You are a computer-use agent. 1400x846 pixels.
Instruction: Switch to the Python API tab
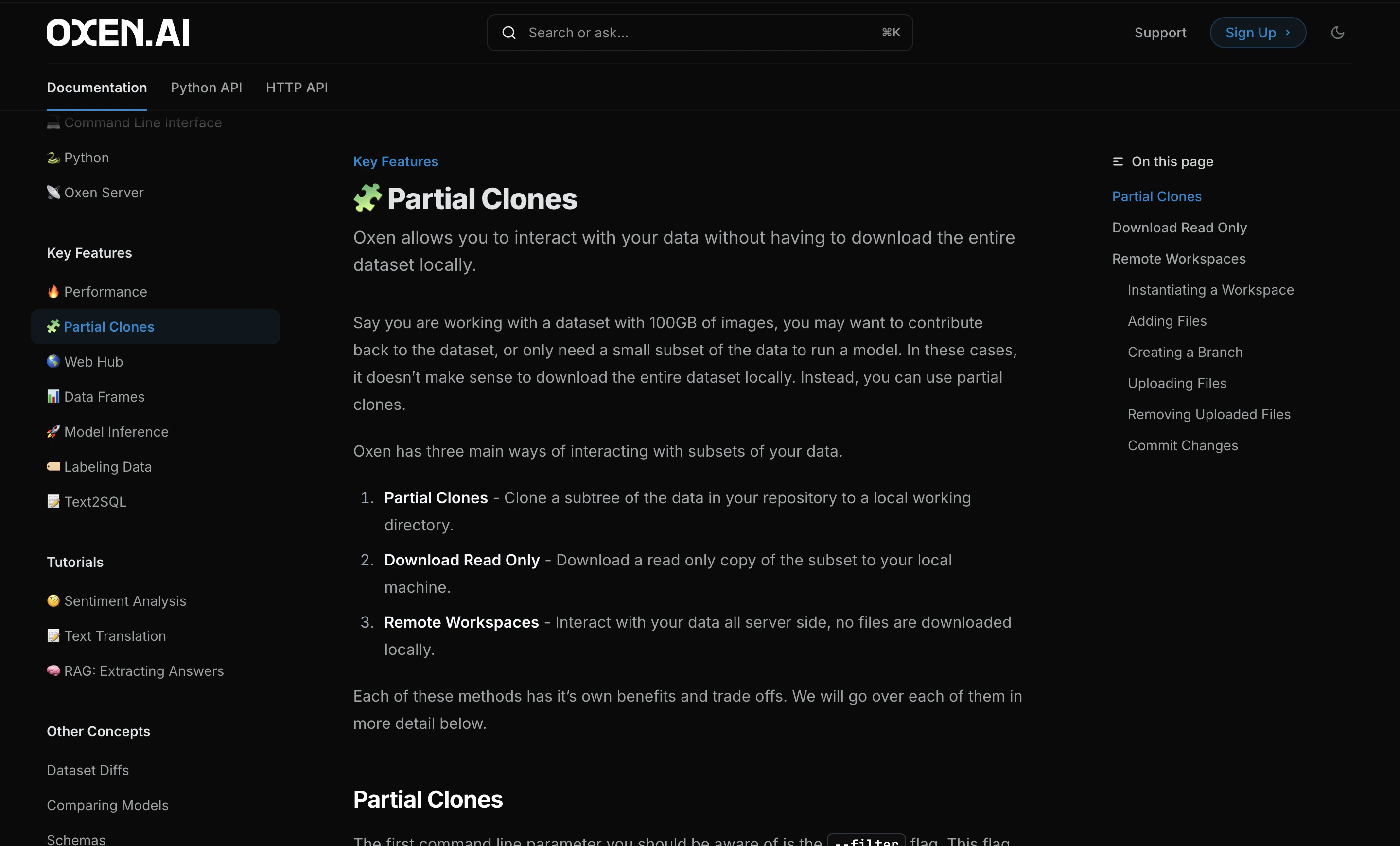(206, 88)
